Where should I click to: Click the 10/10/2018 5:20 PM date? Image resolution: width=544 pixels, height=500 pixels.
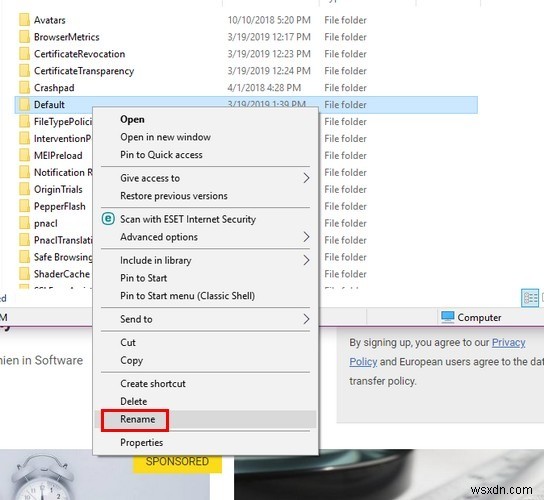[x=269, y=20]
